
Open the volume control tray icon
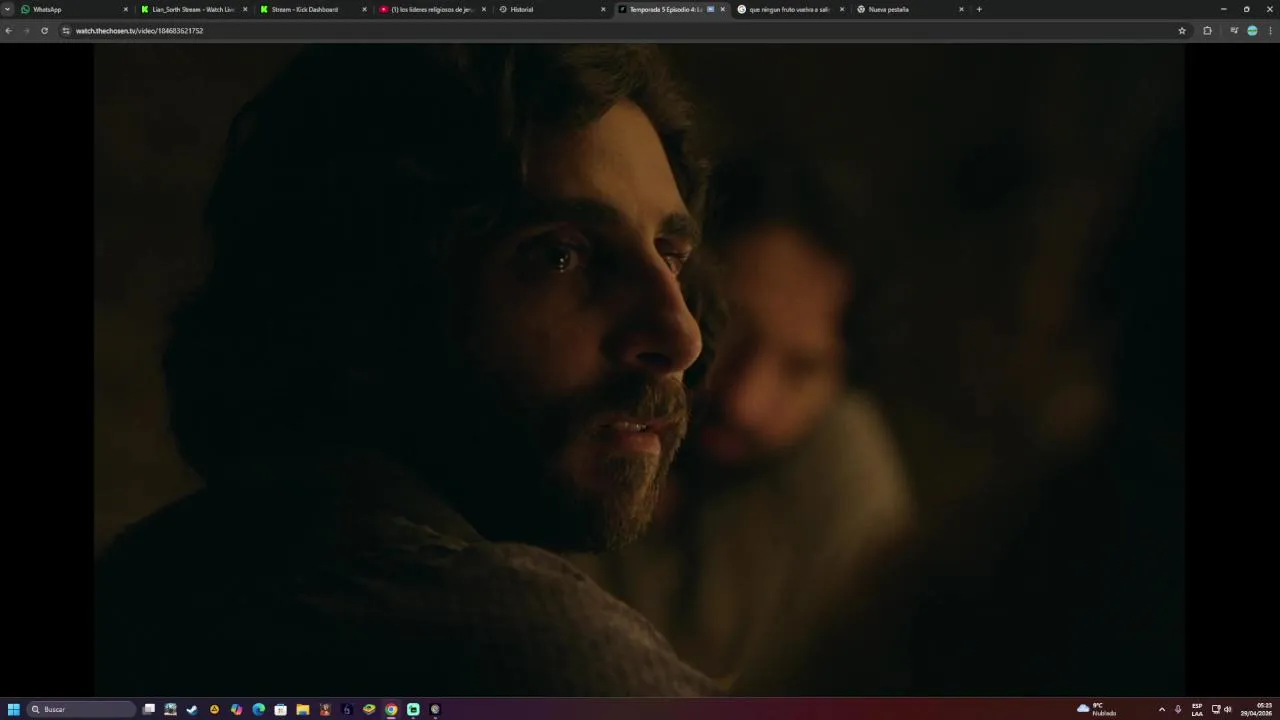1227,709
